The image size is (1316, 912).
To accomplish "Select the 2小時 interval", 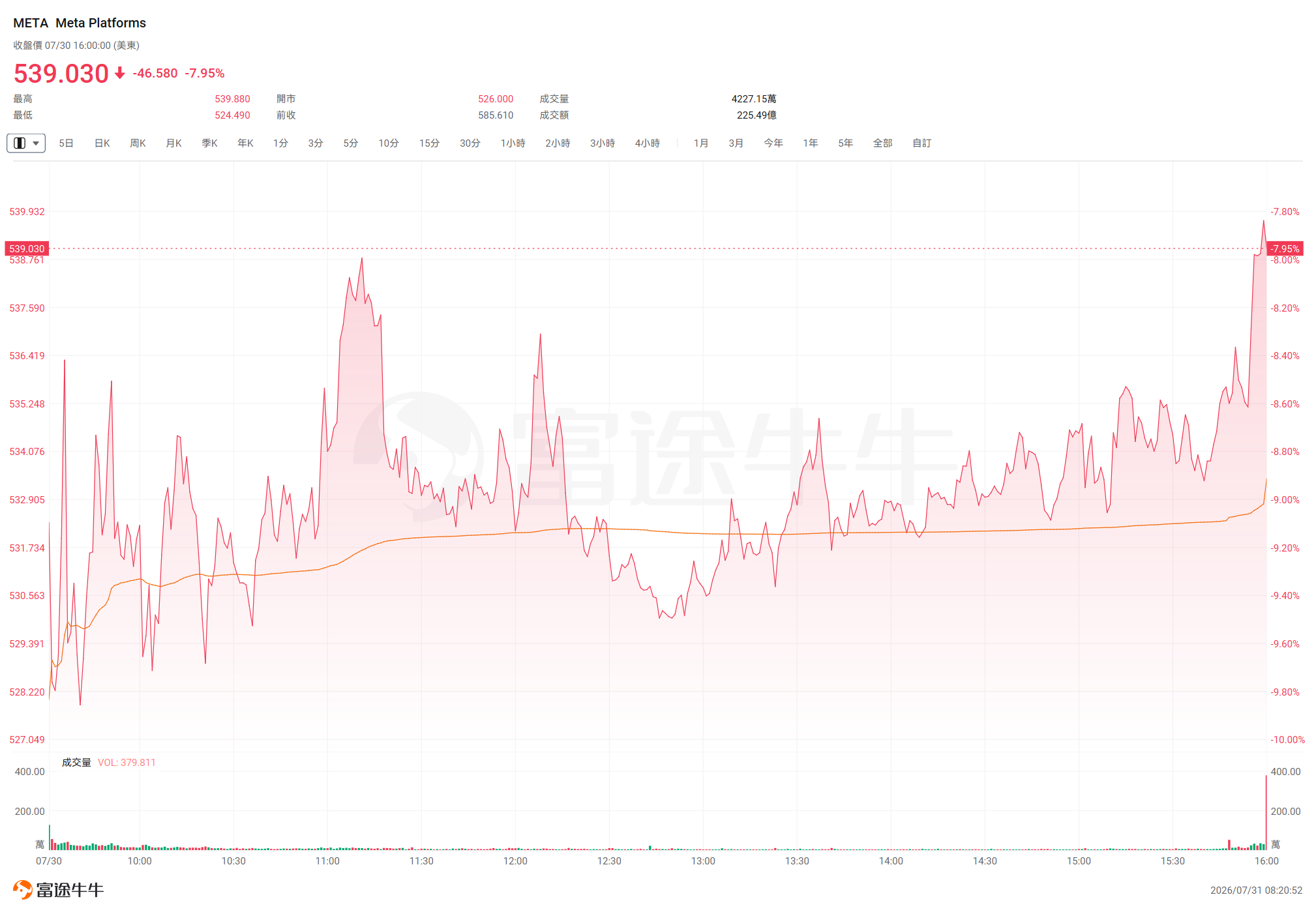I will coord(558,143).
